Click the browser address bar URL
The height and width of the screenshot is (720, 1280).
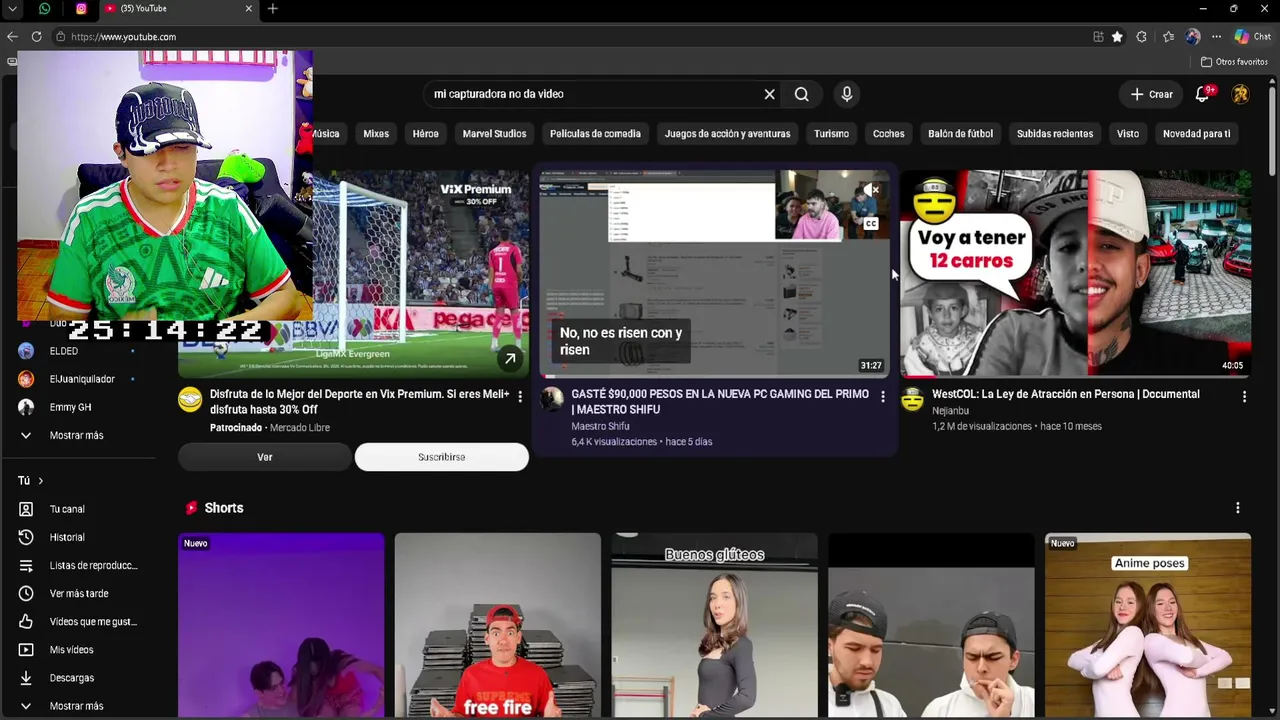[123, 37]
